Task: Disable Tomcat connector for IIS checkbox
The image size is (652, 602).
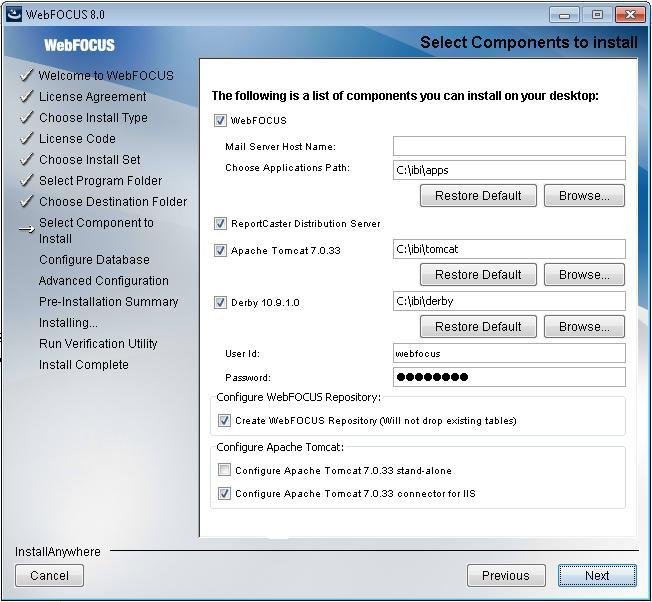Action: [224, 493]
